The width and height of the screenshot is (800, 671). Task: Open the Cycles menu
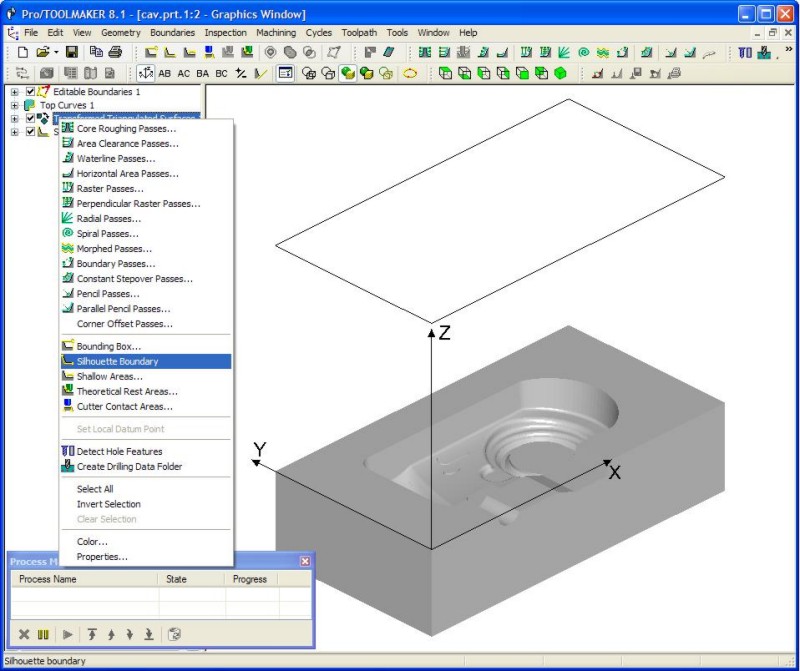click(x=318, y=33)
